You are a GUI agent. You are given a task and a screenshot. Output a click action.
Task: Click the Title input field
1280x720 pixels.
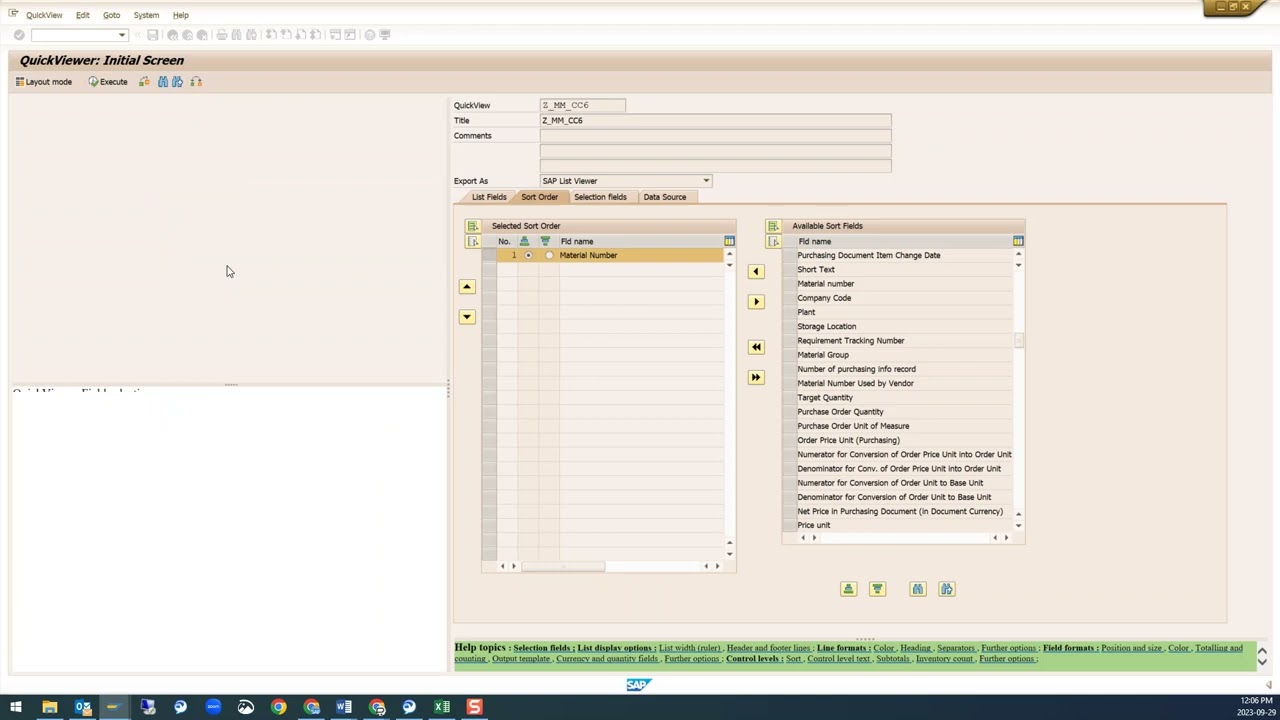pyautogui.click(x=715, y=120)
